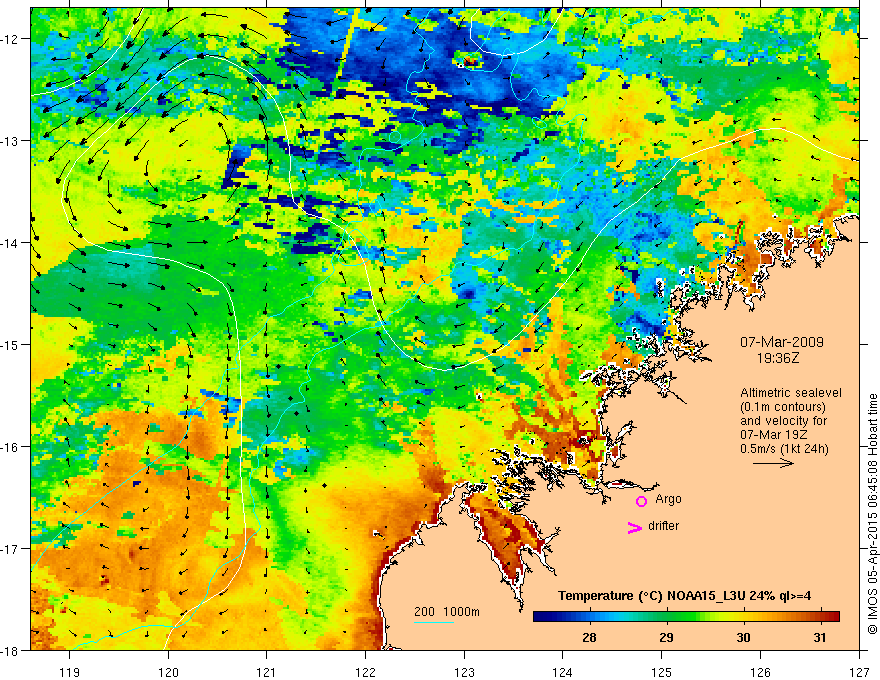Click the magenta drifter arrow legend symbol
The image size is (880, 680).
coord(635,527)
